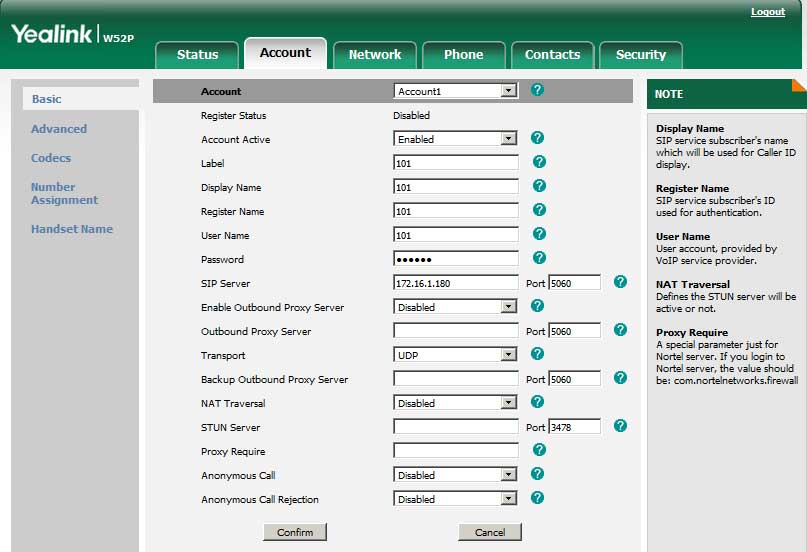Click the Outbound Proxy Server Port field
Image resolution: width=807 pixels, height=552 pixels.
(575, 331)
